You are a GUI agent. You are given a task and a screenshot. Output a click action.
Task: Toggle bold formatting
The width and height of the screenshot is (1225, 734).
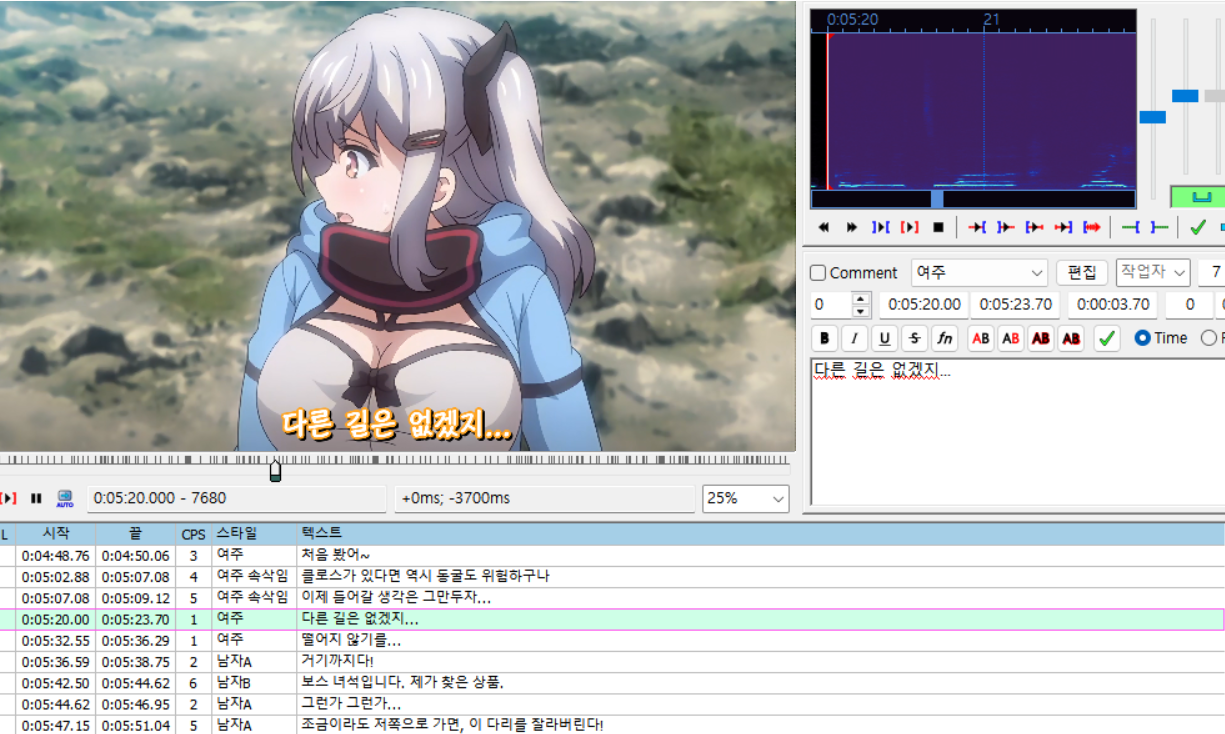click(825, 338)
